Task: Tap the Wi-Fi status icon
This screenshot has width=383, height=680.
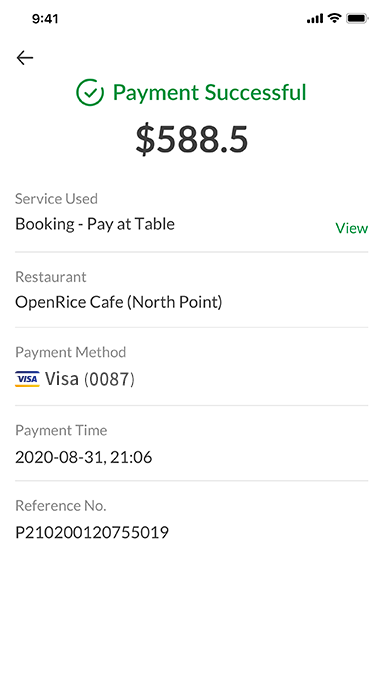Action: coord(334,18)
